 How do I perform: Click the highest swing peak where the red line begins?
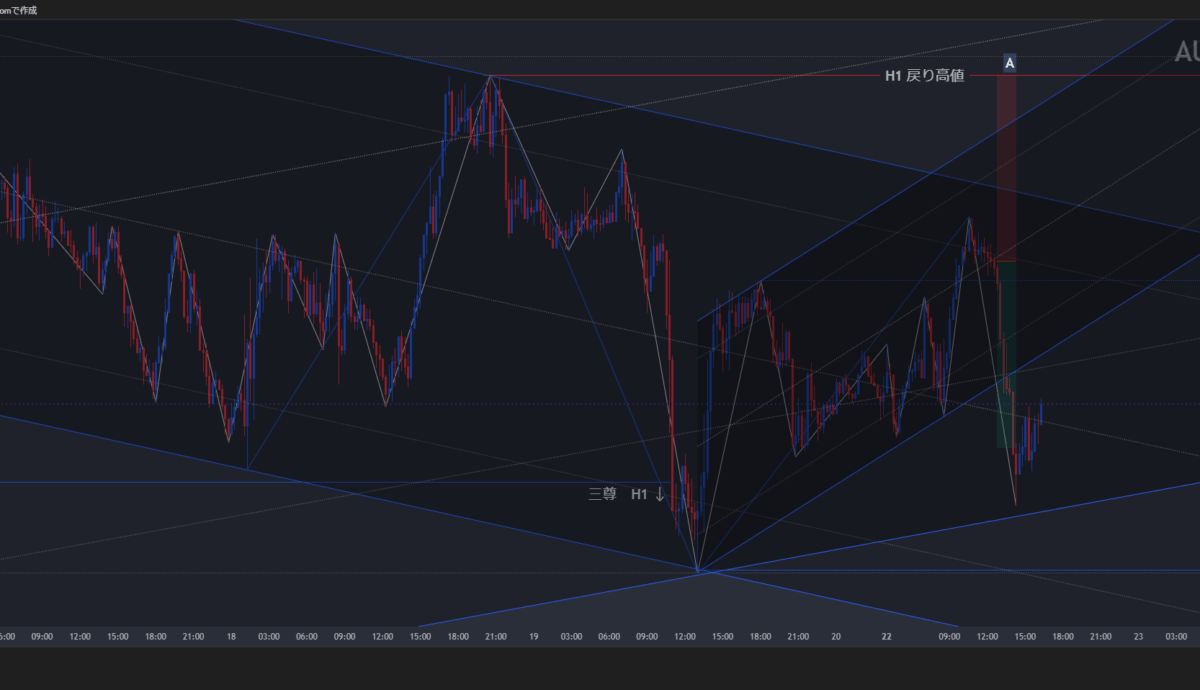pos(490,76)
